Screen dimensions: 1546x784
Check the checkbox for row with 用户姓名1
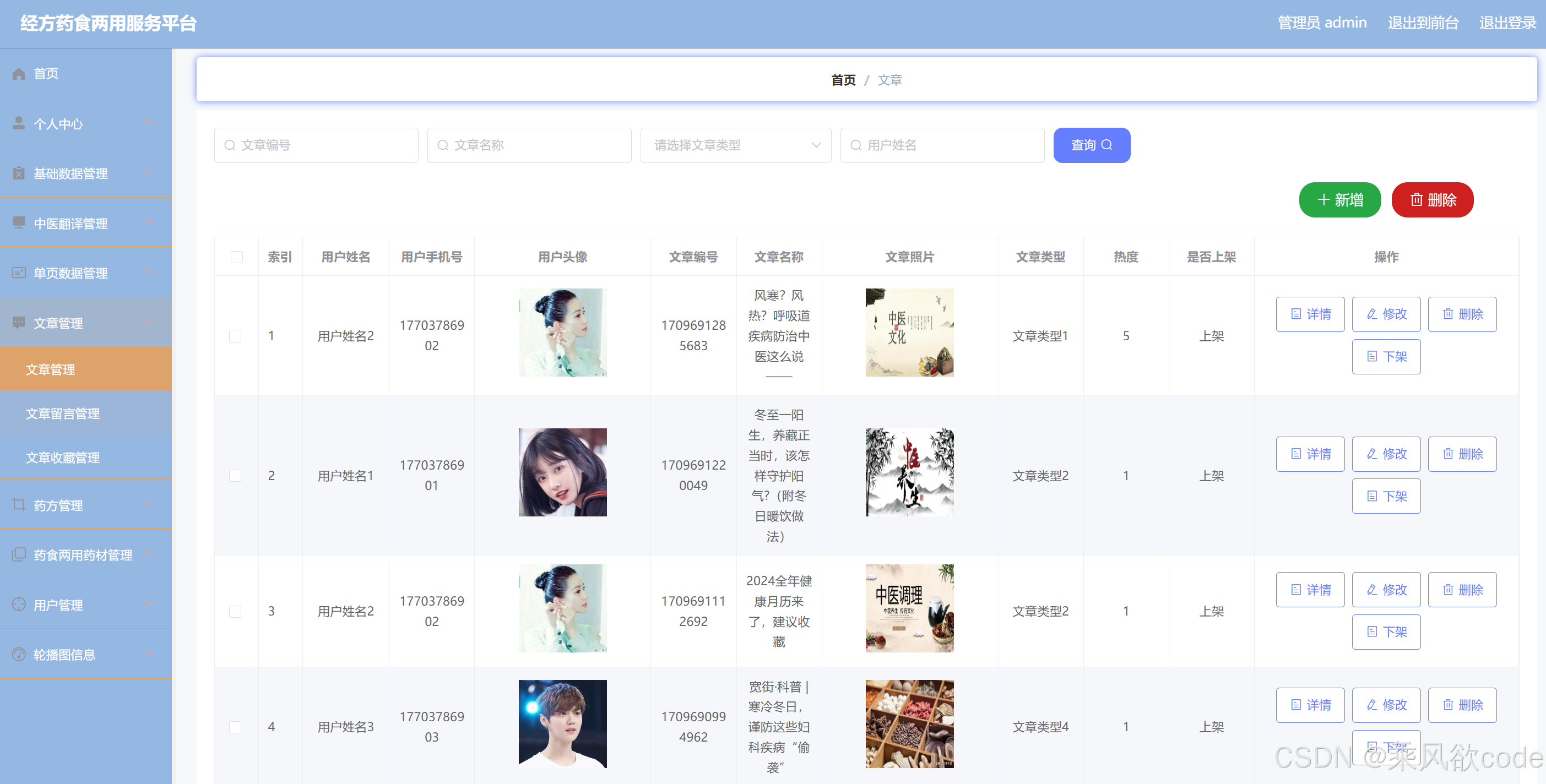pos(235,476)
